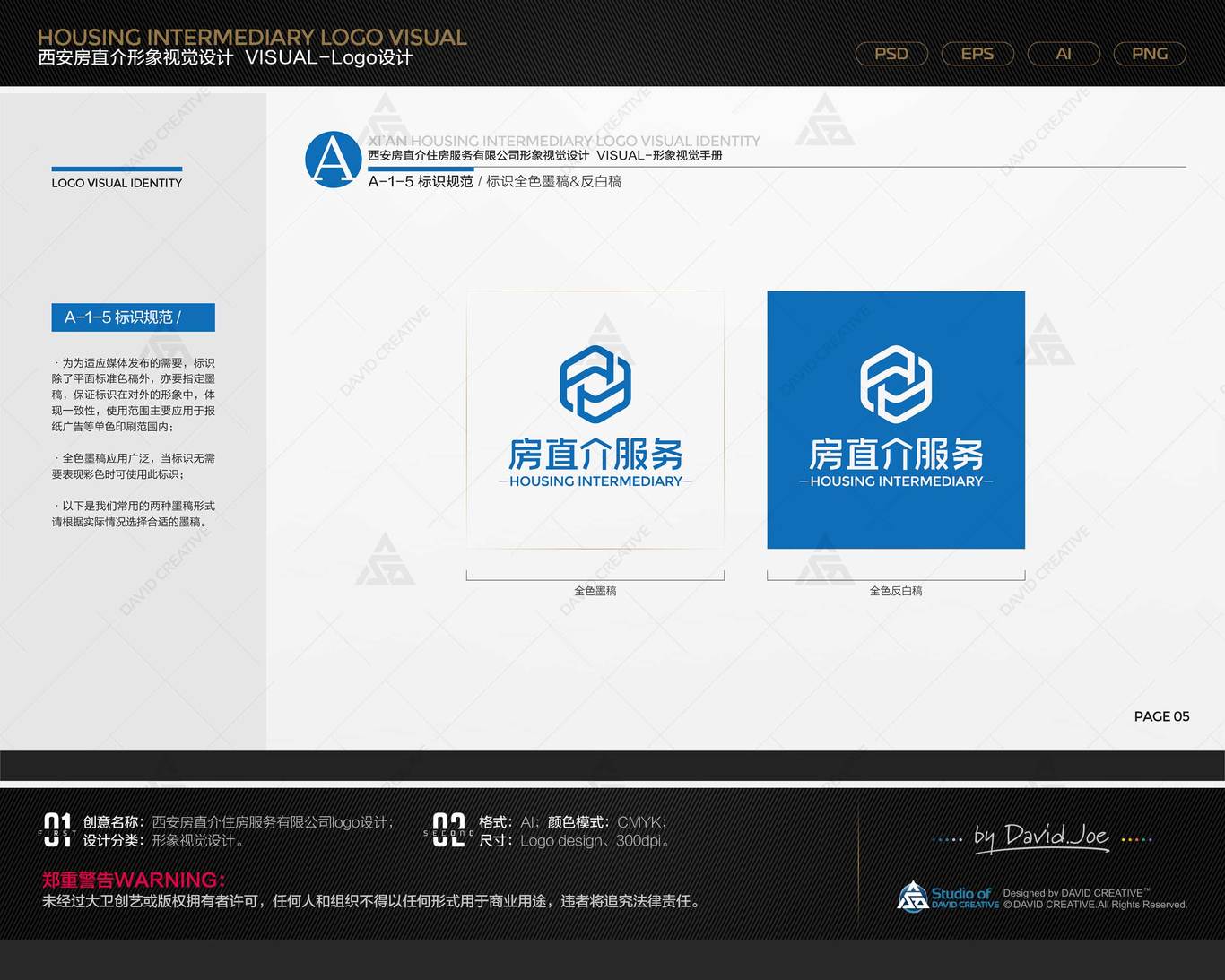Click the white '房直介服务' logo text
Image resolution: width=1225 pixels, height=980 pixels.
click(896, 455)
